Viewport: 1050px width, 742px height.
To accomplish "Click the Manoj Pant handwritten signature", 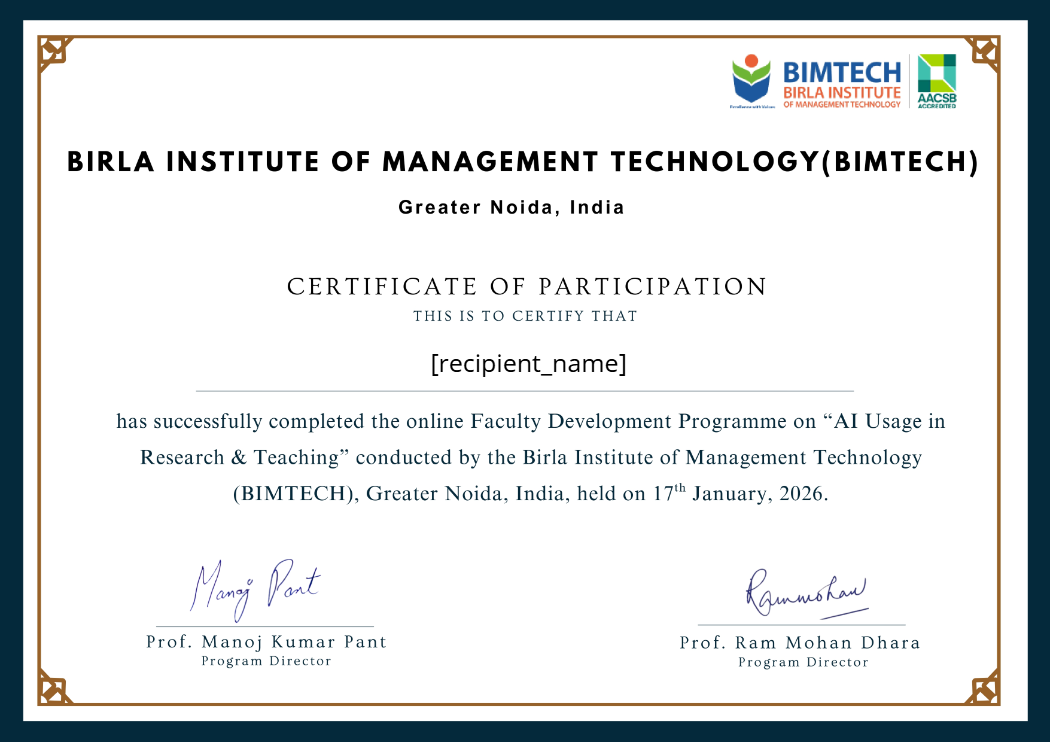I will click(x=255, y=586).
